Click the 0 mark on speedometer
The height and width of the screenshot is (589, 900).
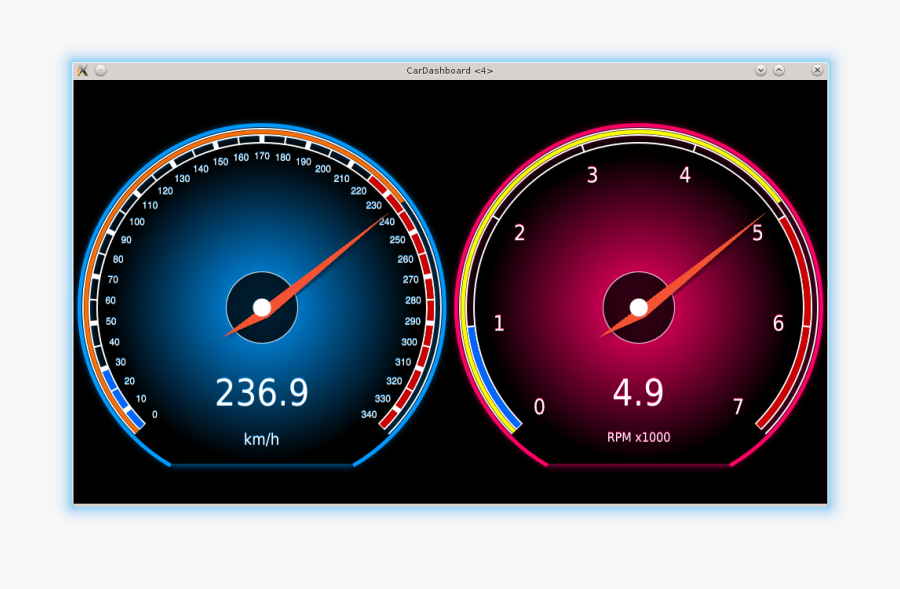tap(154, 414)
